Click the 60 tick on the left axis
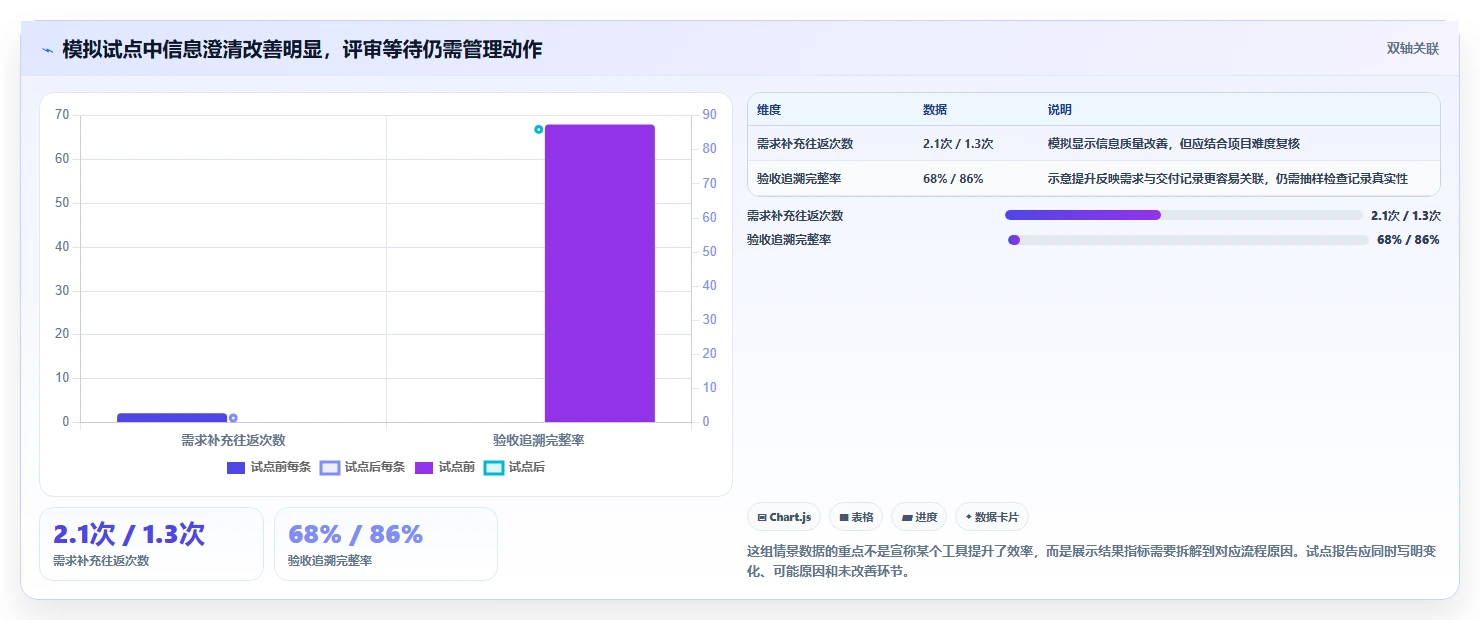 (x=62, y=159)
